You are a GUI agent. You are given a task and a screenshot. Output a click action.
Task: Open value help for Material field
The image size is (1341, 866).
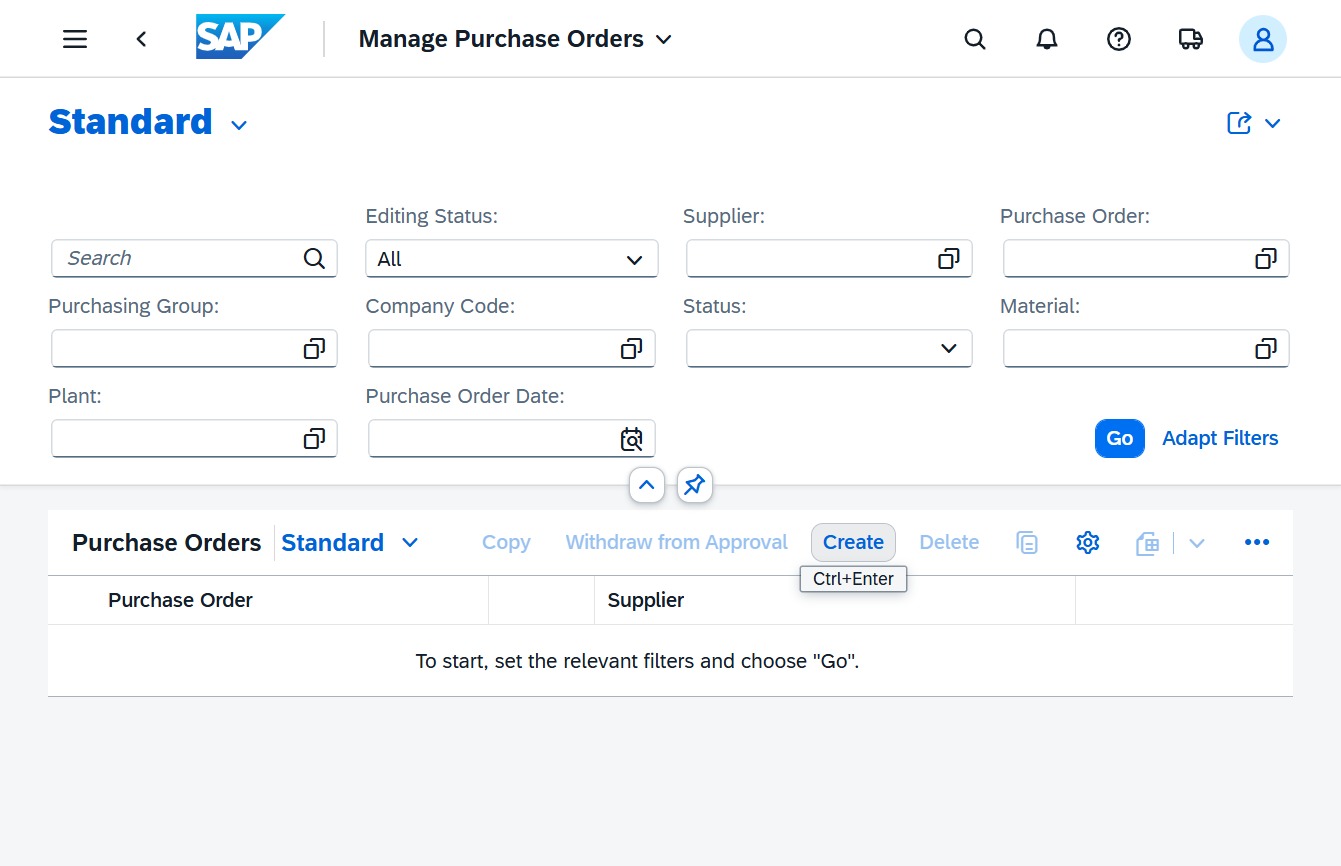coord(1265,349)
